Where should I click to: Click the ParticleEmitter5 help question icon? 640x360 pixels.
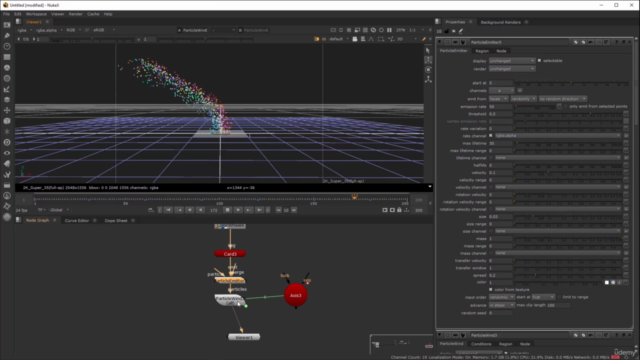click(616, 42)
